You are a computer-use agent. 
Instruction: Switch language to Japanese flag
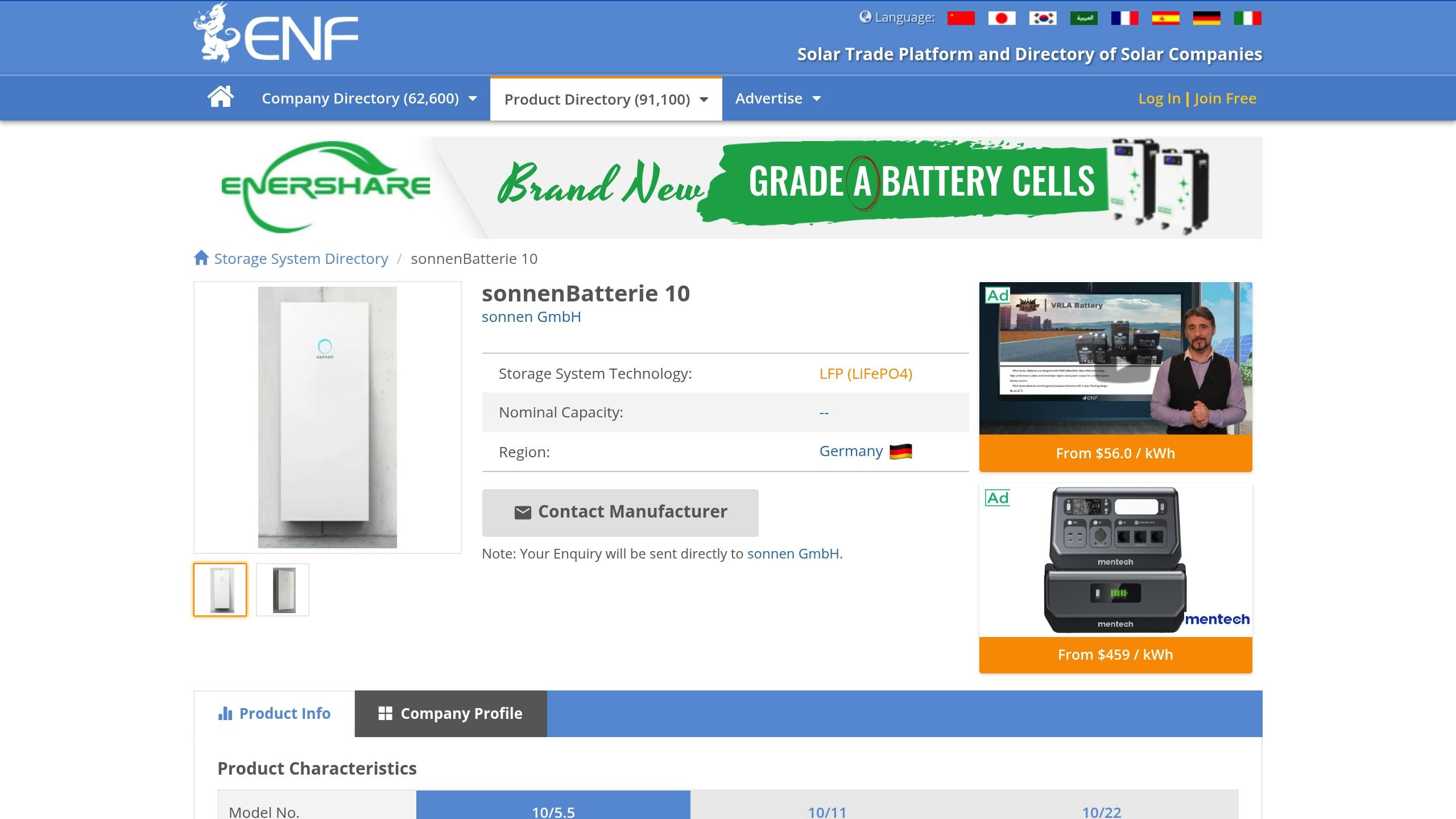click(1002, 18)
